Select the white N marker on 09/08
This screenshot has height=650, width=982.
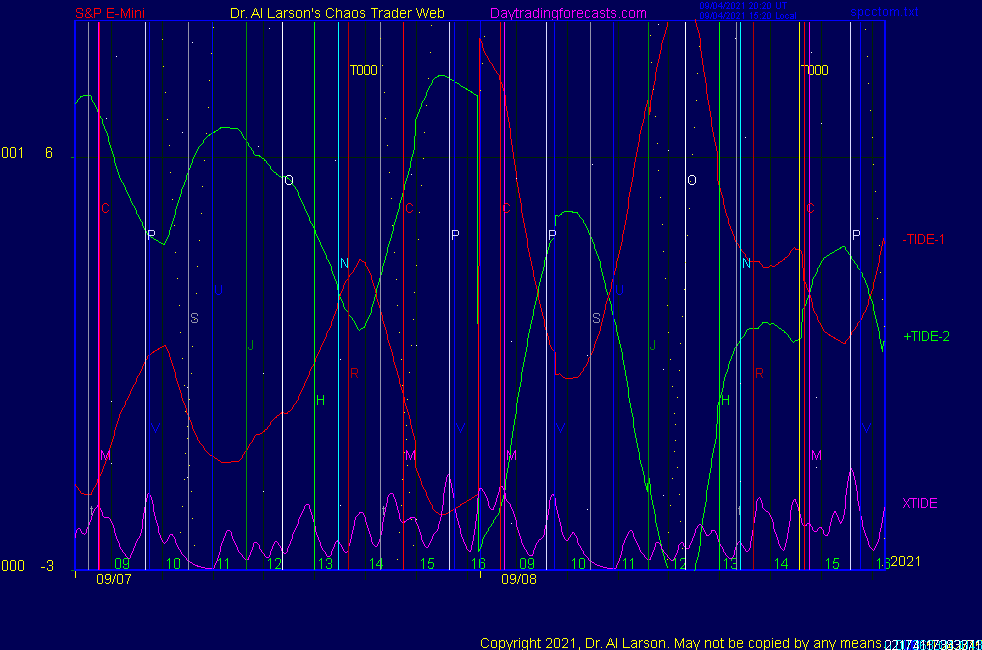[x=746, y=264]
